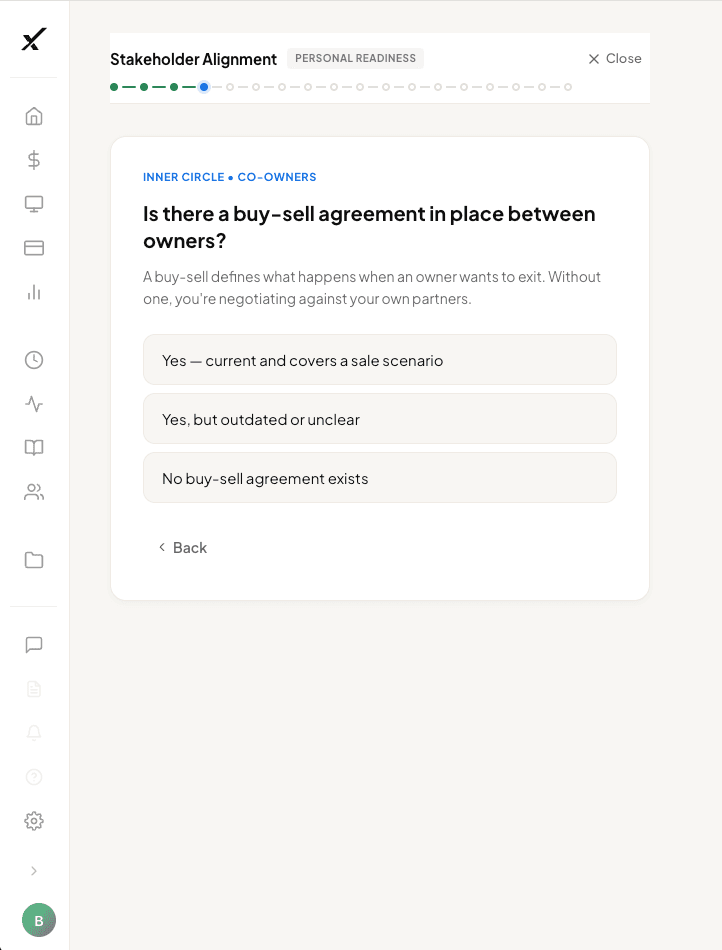Click the credit card payments icon

click(33, 247)
